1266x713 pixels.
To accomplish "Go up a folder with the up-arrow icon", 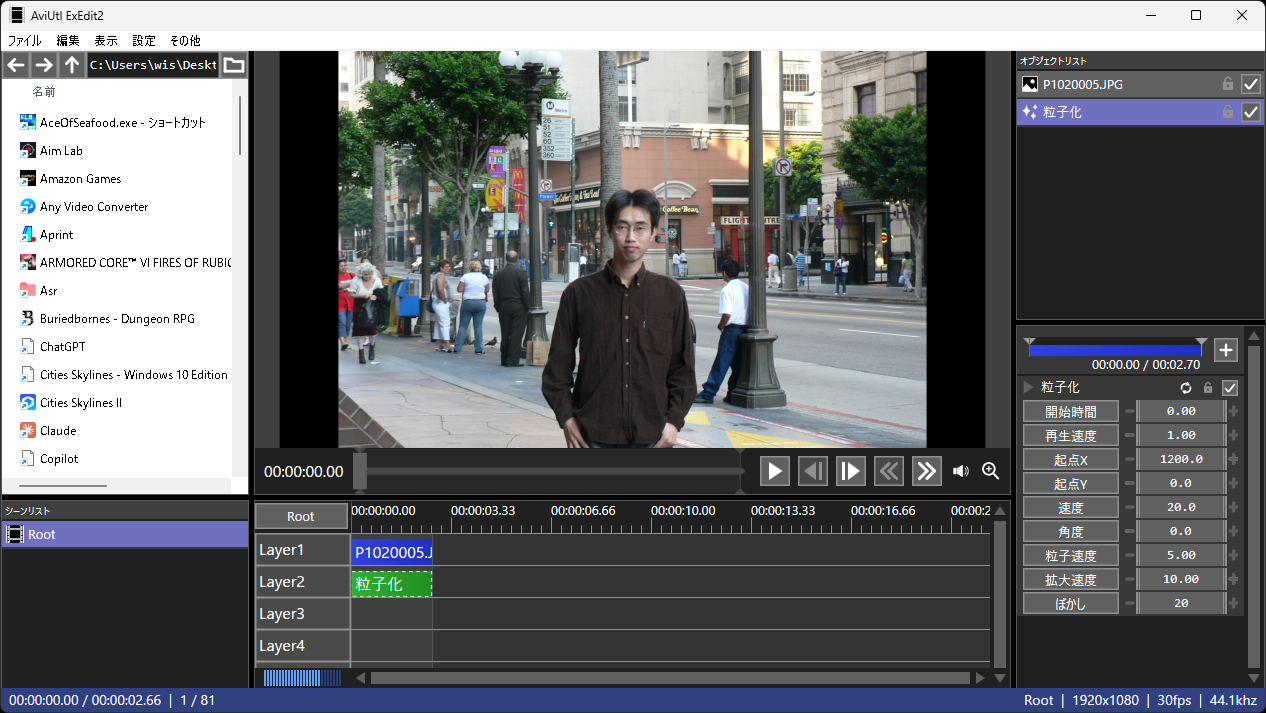I will [x=70, y=64].
